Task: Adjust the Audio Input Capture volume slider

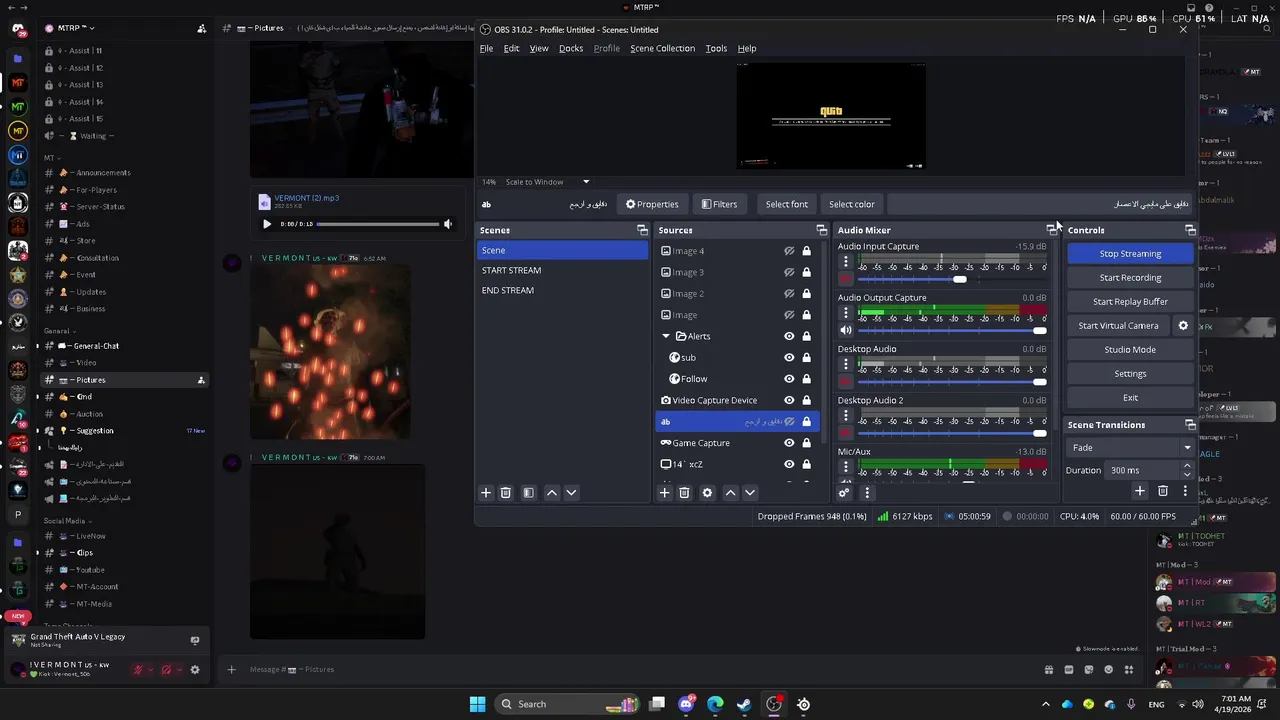Action: pos(952,279)
